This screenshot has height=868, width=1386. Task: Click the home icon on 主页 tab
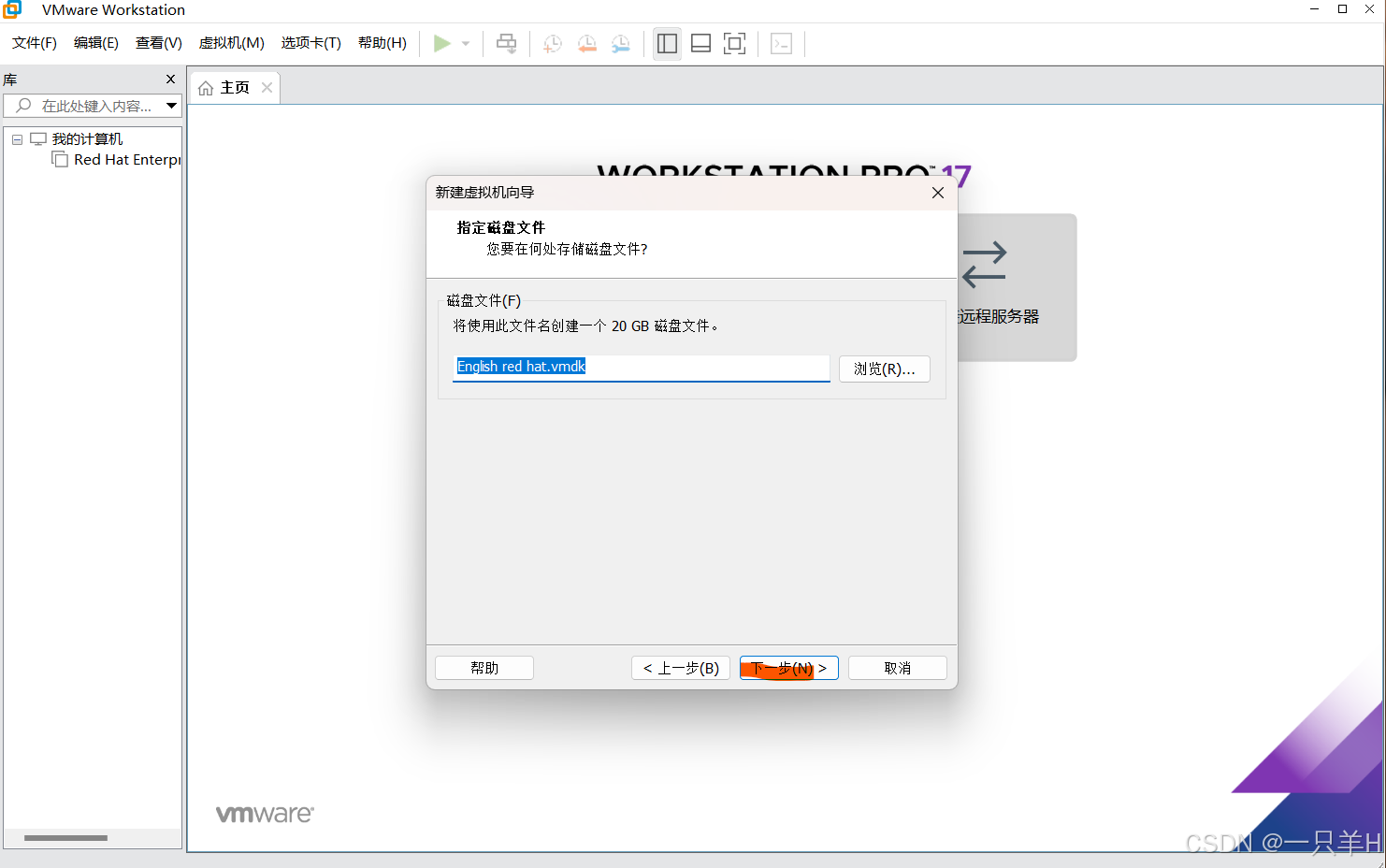(x=206, y=88)
